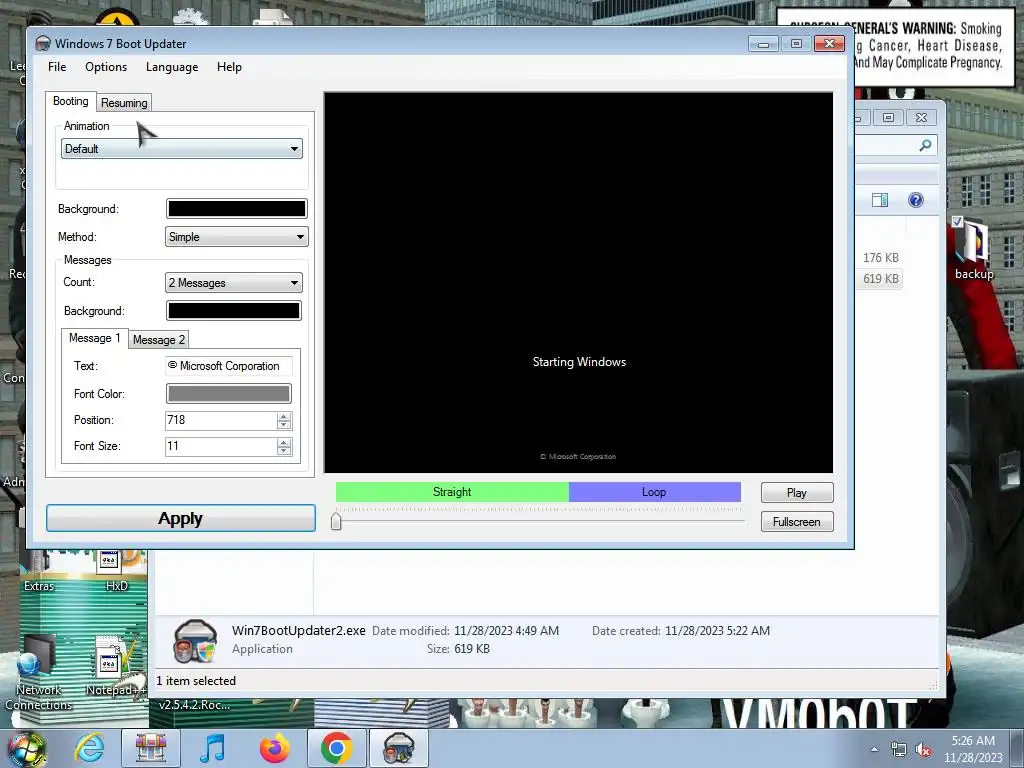The image size is (1024, 768).
Task: Click the search magnifier in Explorer window
Action: (x=925, y=146)
